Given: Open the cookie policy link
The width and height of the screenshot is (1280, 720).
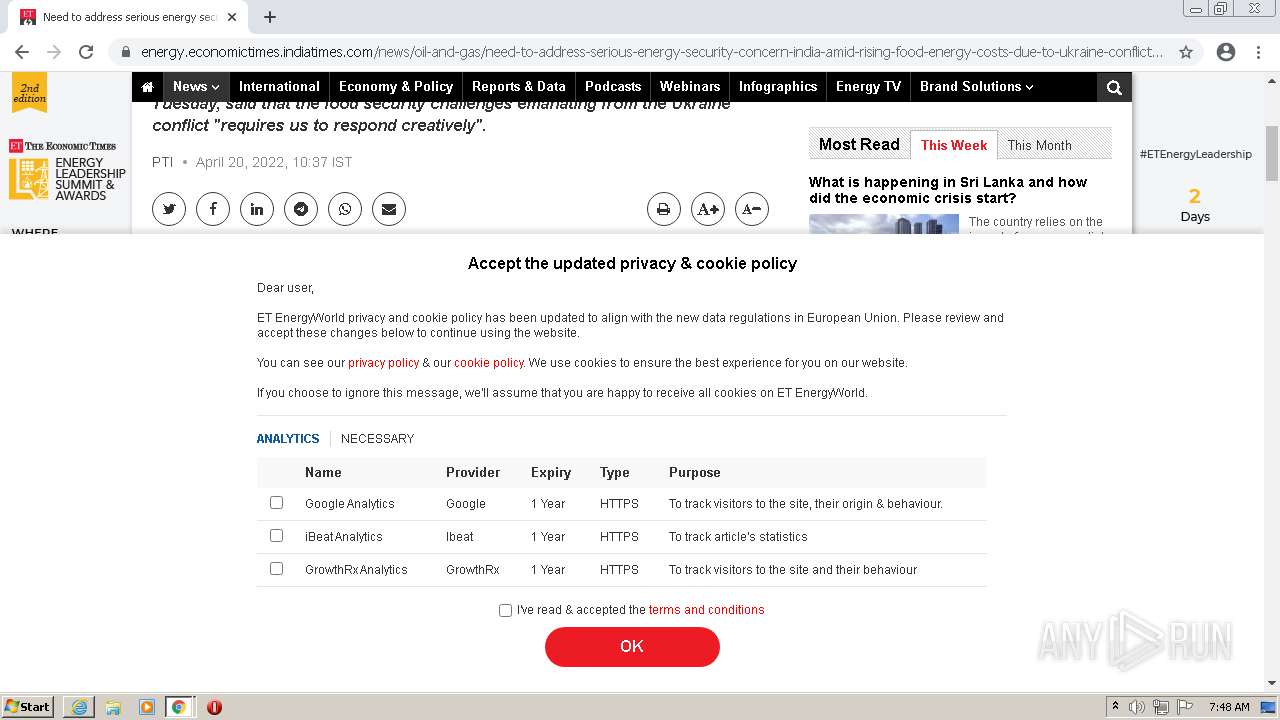Looking at the screenshot, I should [x=489, y=363].
